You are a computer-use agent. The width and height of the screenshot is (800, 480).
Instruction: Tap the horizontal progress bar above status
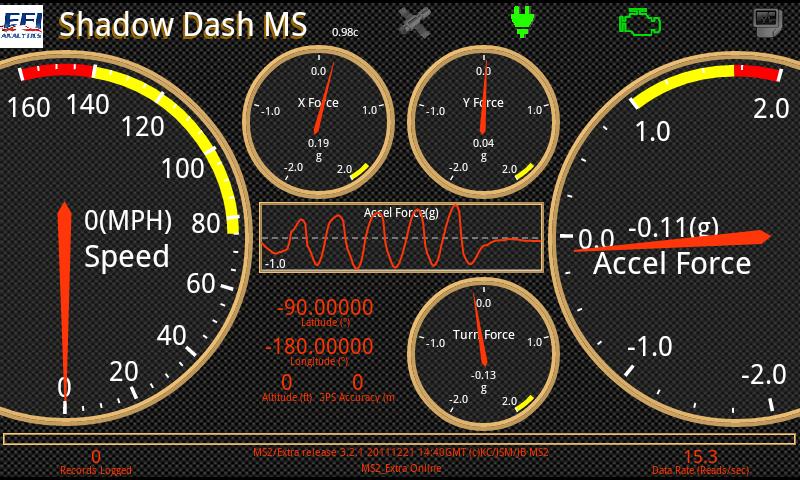(399, 439)
